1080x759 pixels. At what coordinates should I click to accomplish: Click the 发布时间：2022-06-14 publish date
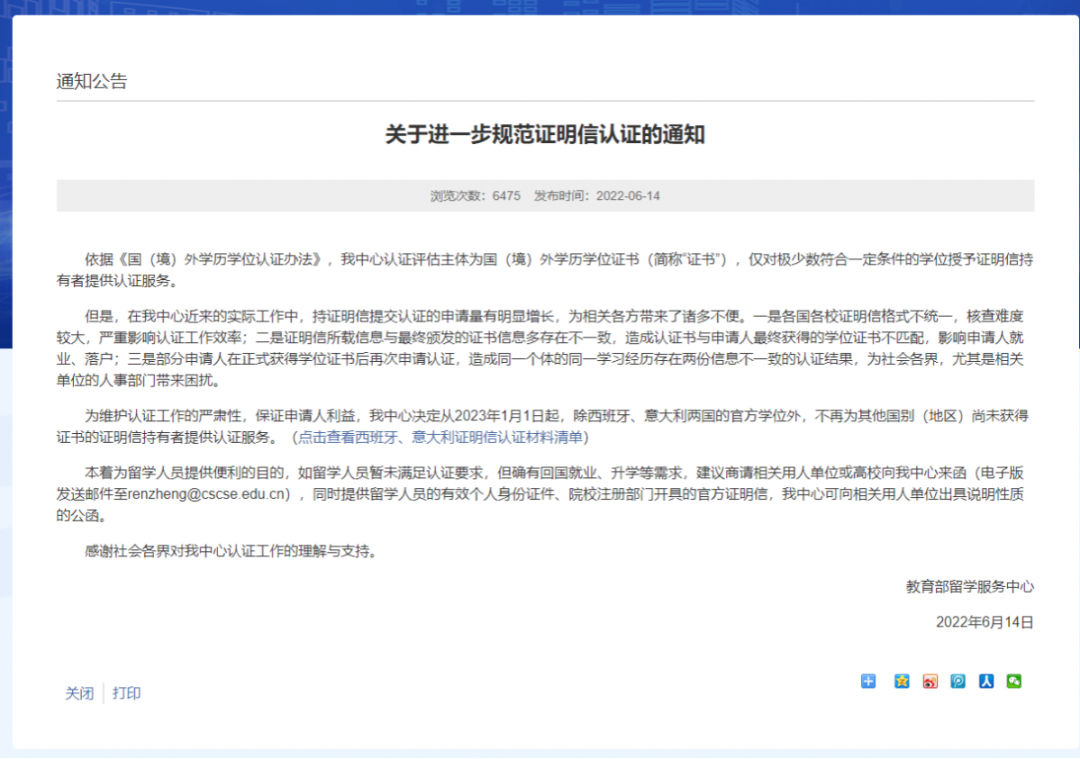click(x=597, y=196)
